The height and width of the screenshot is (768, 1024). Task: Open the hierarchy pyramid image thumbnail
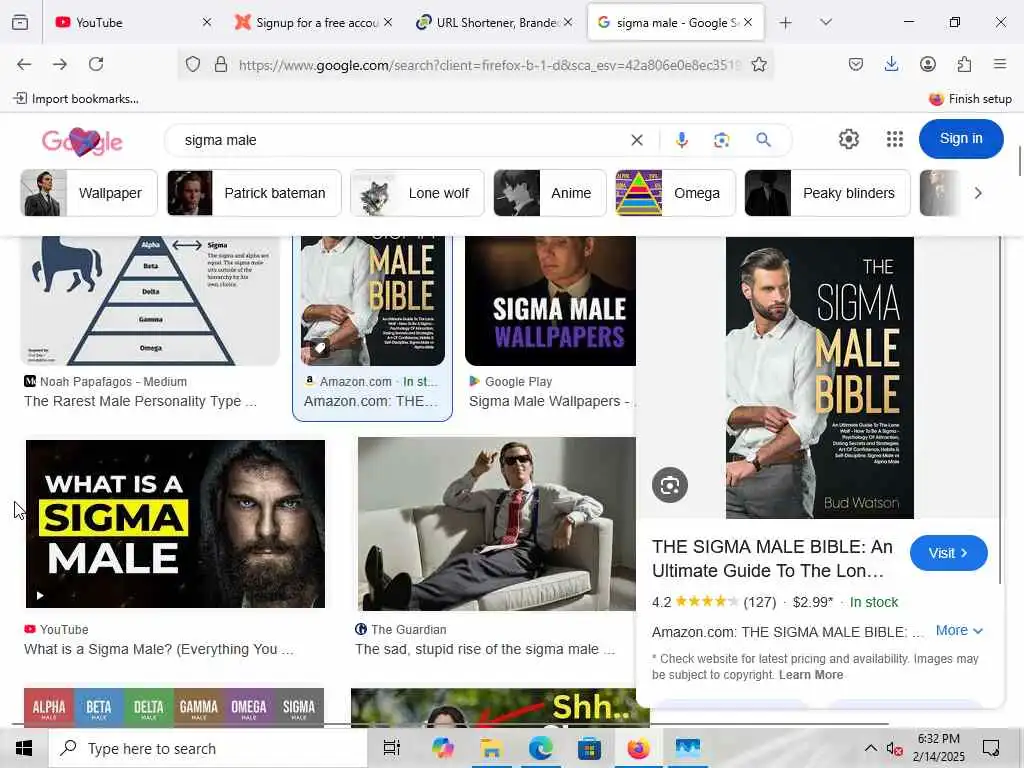[x=150, y=300]
